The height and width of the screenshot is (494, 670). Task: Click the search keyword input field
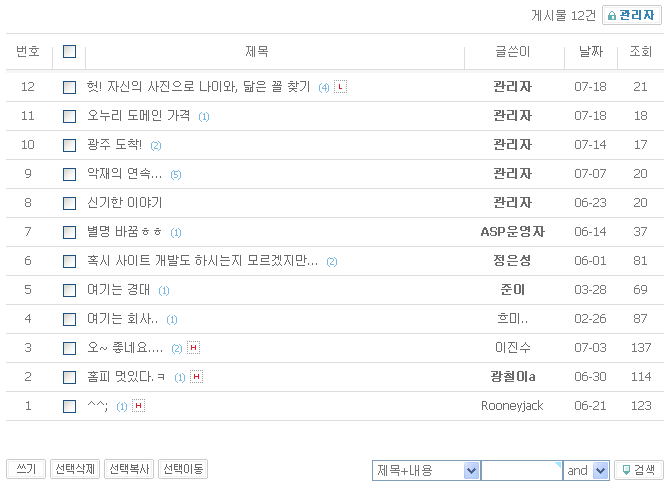[x=522, y=470]
